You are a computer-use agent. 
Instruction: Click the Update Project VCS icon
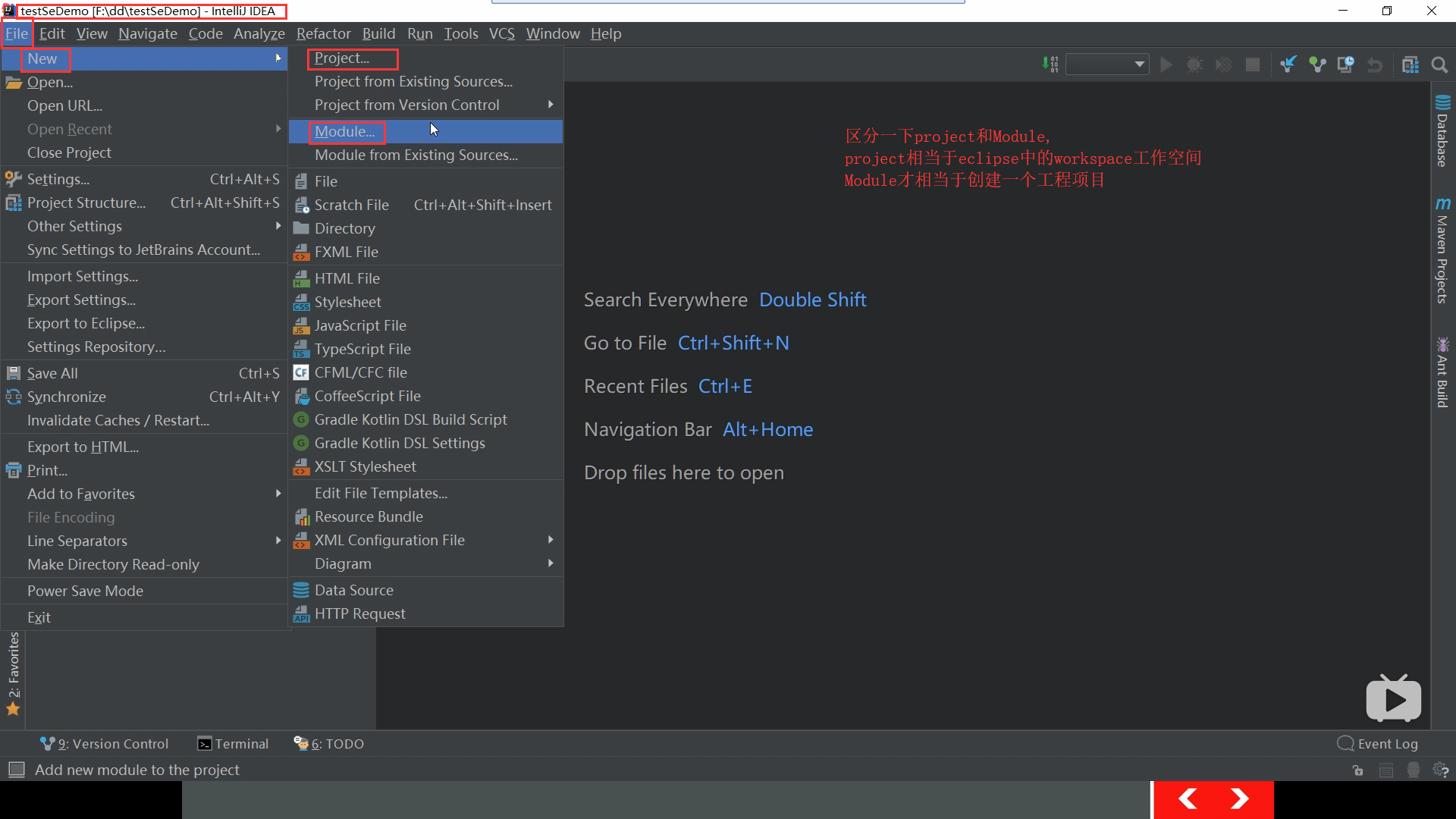[x=1288, y=65]
